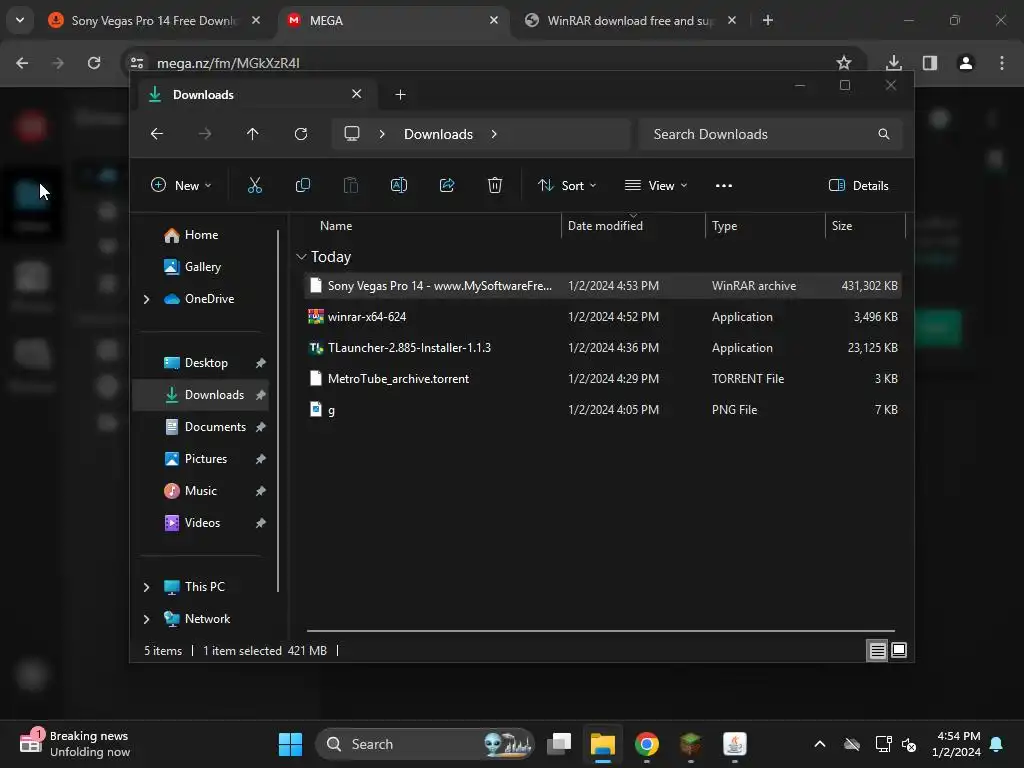Open Chrome profile avatar icon
The height and width of the screenshot is (768, 1024).
[x=966, y=63]
